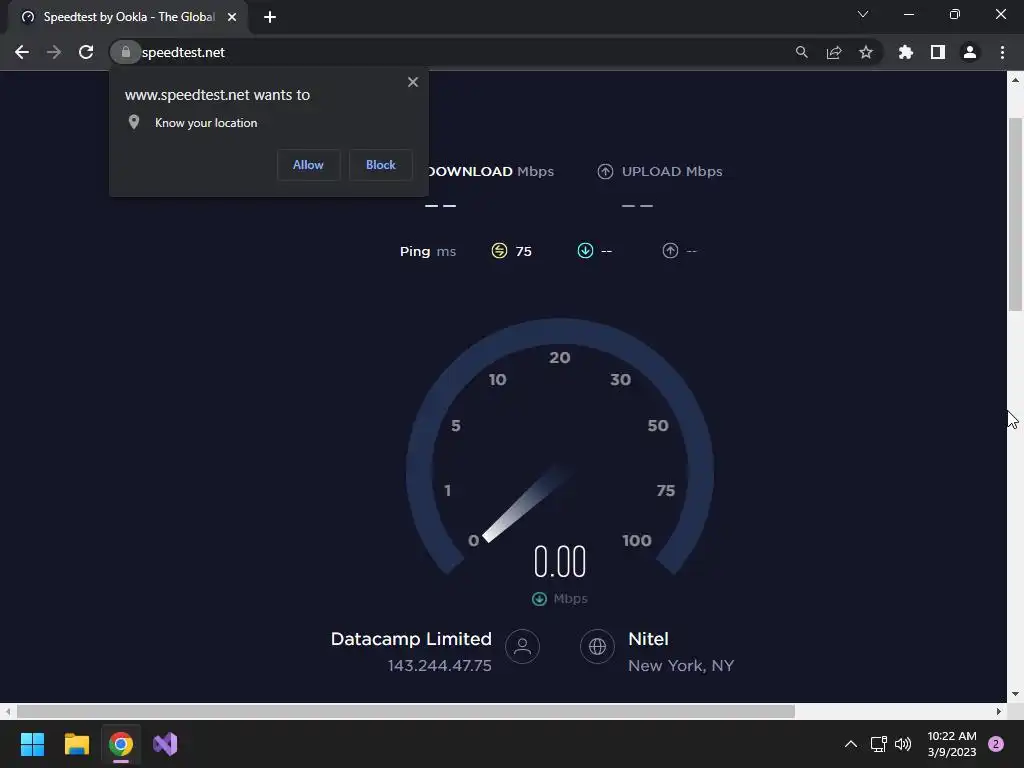The image size is (1024, 768).
Task: Click the scroll right arrow
Action: coord(999,711)
